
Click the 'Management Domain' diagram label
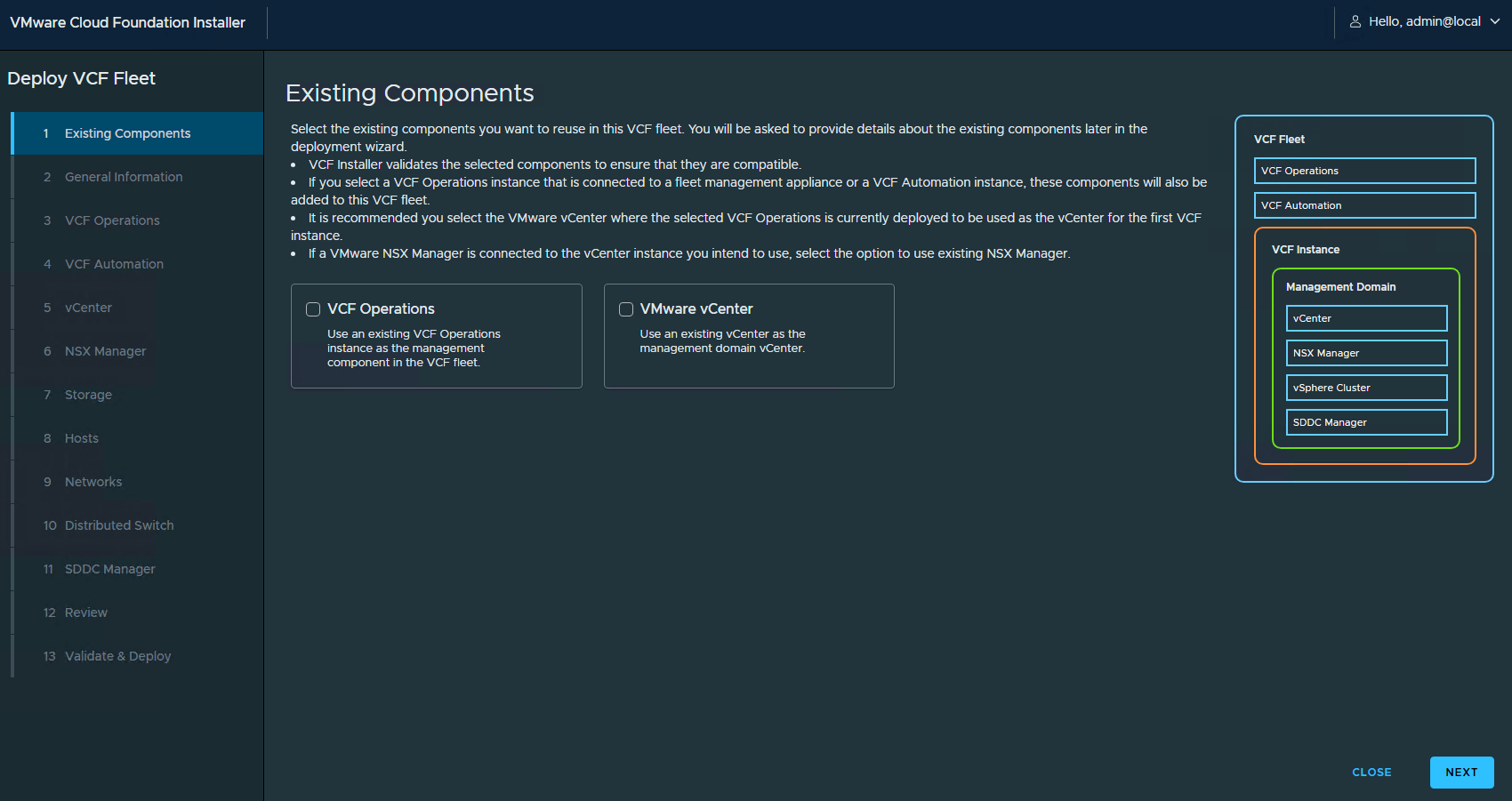1341,287
